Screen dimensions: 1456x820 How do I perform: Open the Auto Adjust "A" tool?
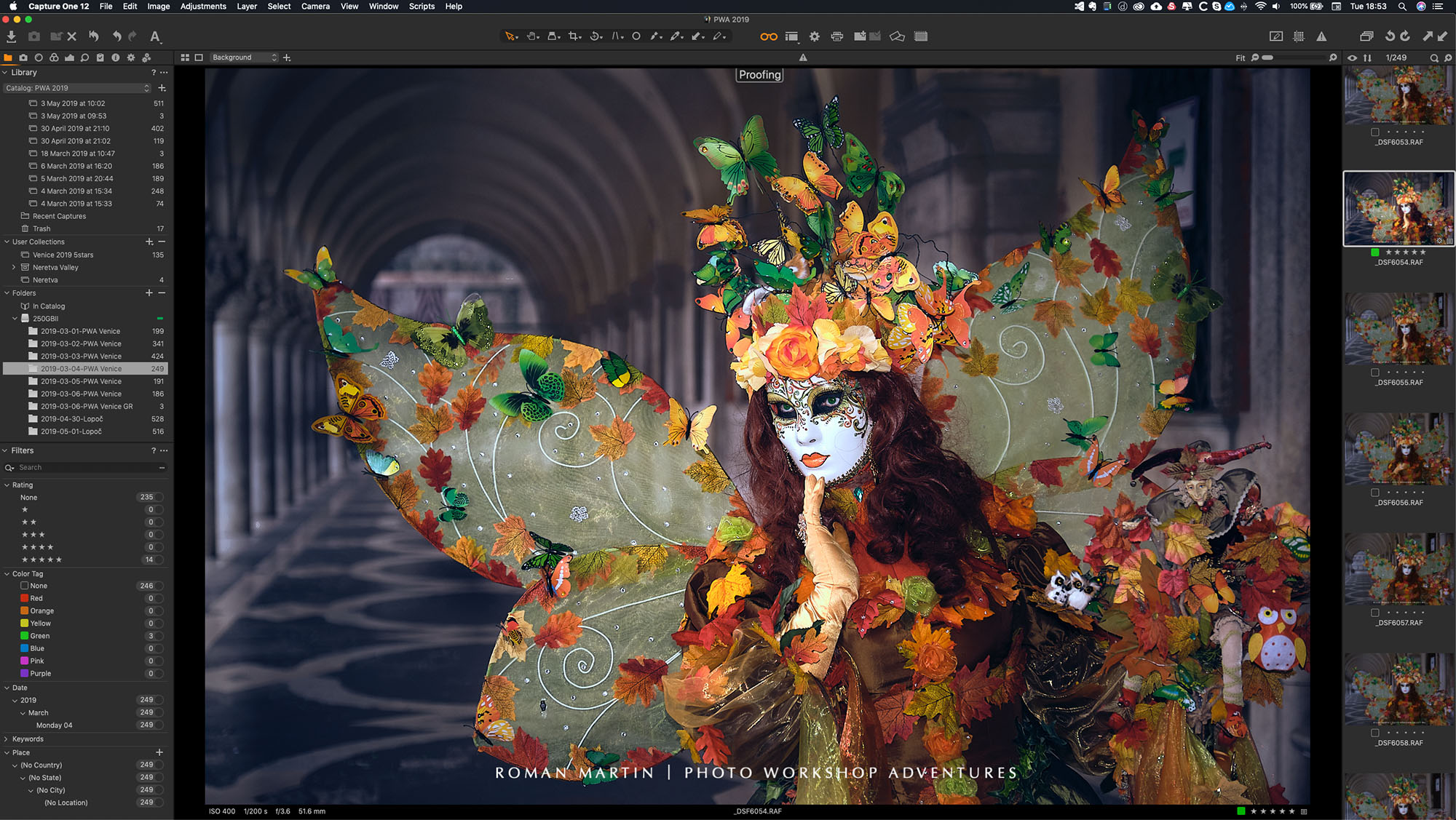pos(155,36)
